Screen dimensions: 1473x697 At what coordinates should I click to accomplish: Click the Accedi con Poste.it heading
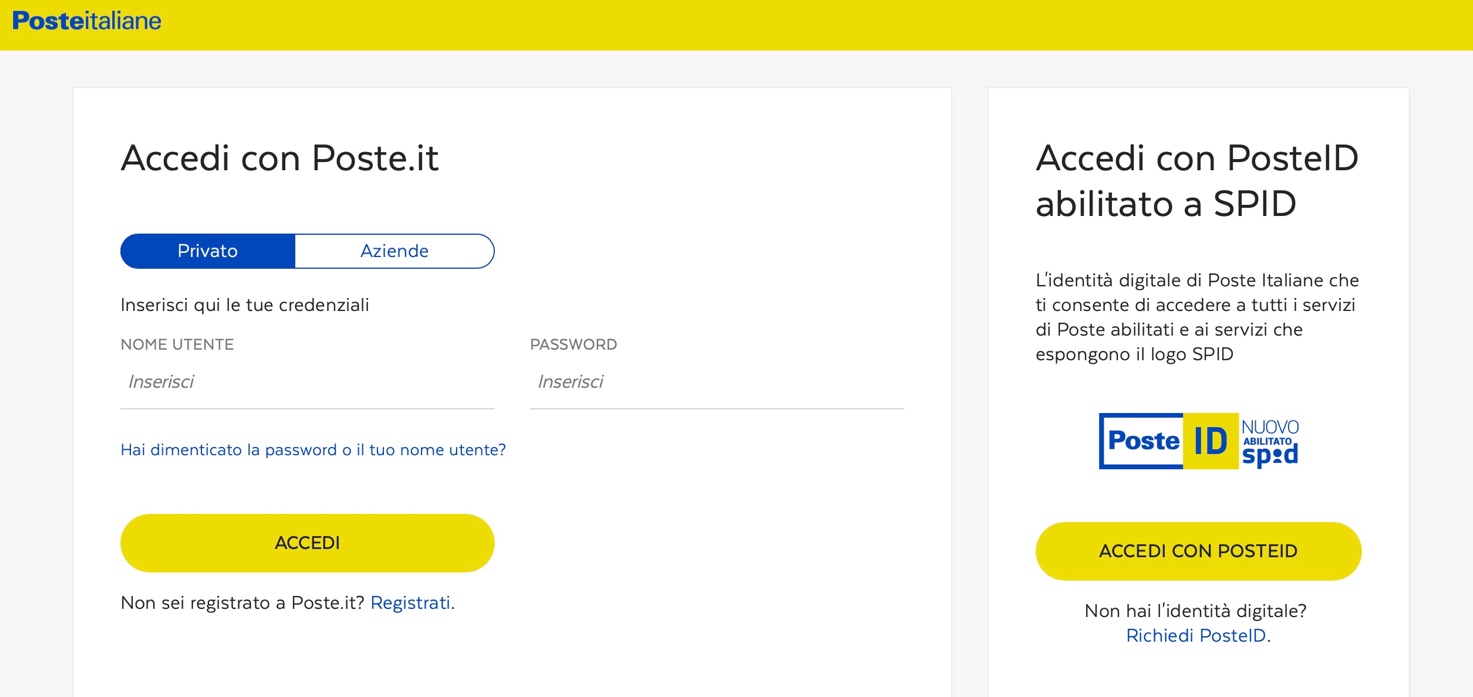coord(279,157)
